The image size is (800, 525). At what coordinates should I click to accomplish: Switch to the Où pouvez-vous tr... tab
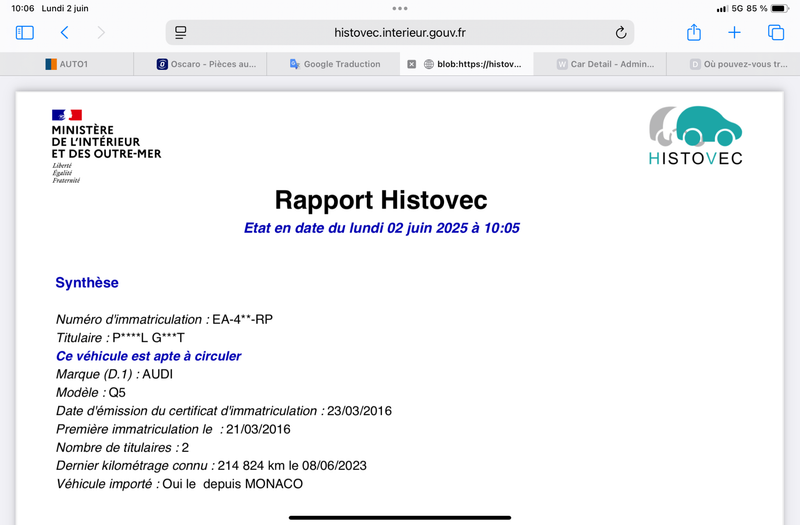pyautogui.click(x=734, y=64)
